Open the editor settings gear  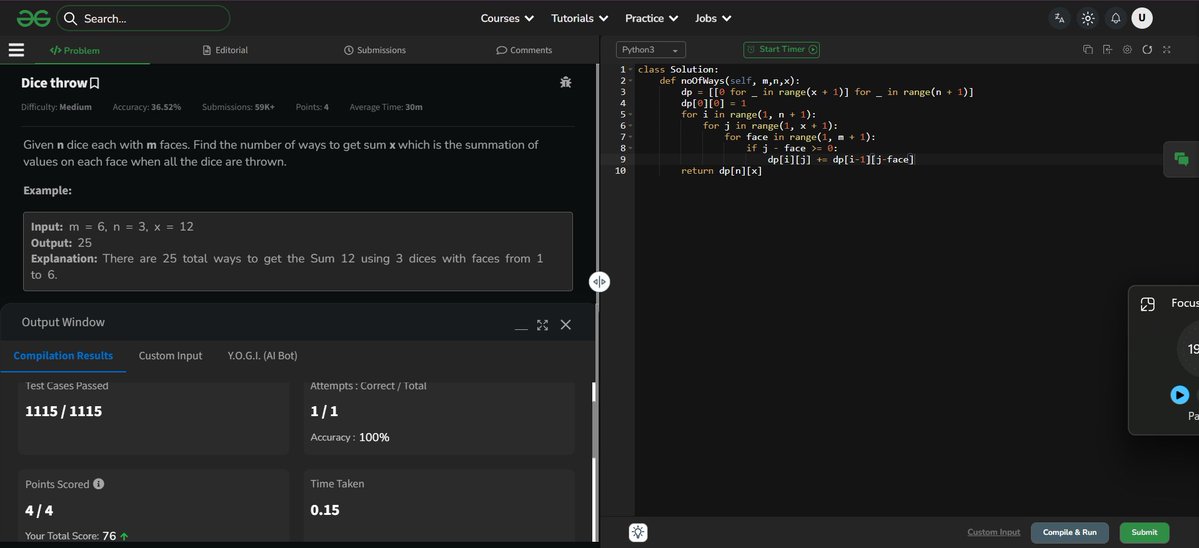(x=1127, y=50)
